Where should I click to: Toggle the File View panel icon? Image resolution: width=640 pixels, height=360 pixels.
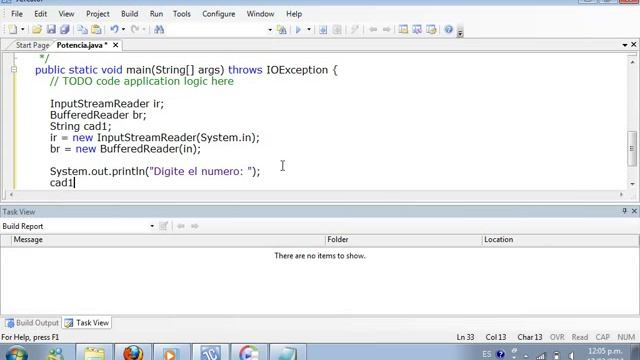pos(403,29)
